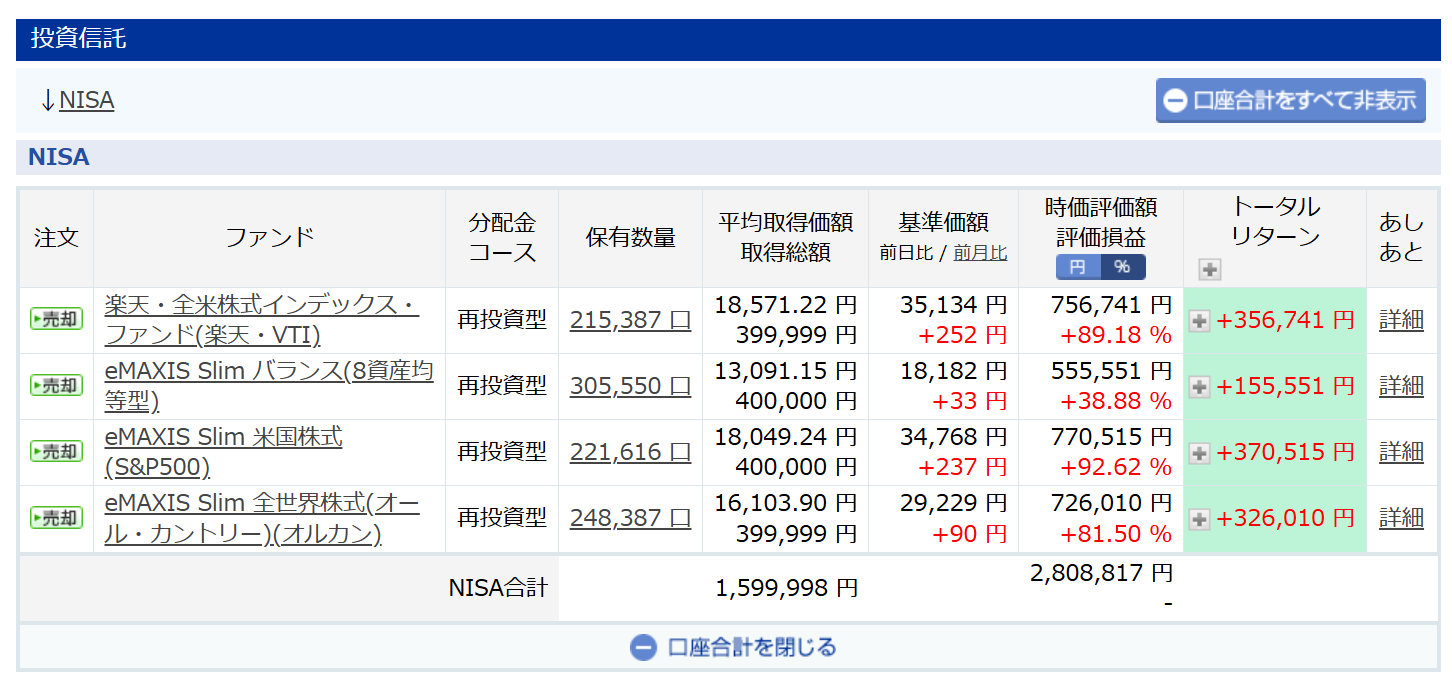Click NISA total 2,808,817 円 value
The image size is (1452, 680).
point(1101,573)
